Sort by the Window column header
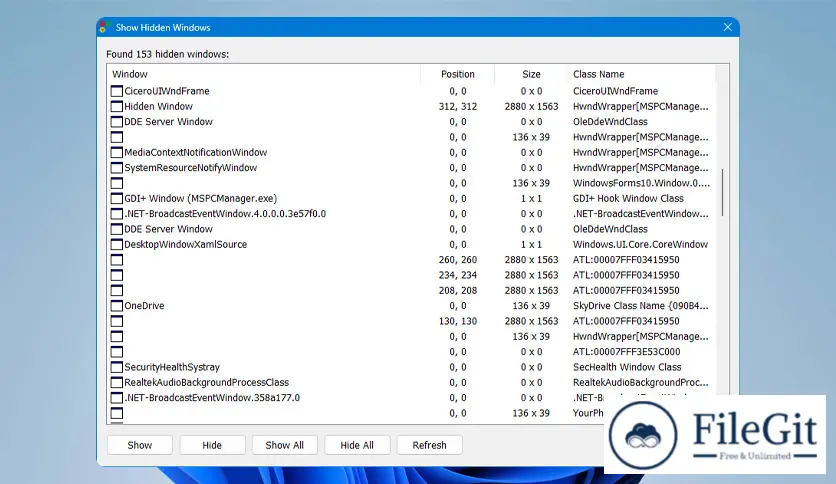This screenshot has width=836, height=484. coord(264,74)
